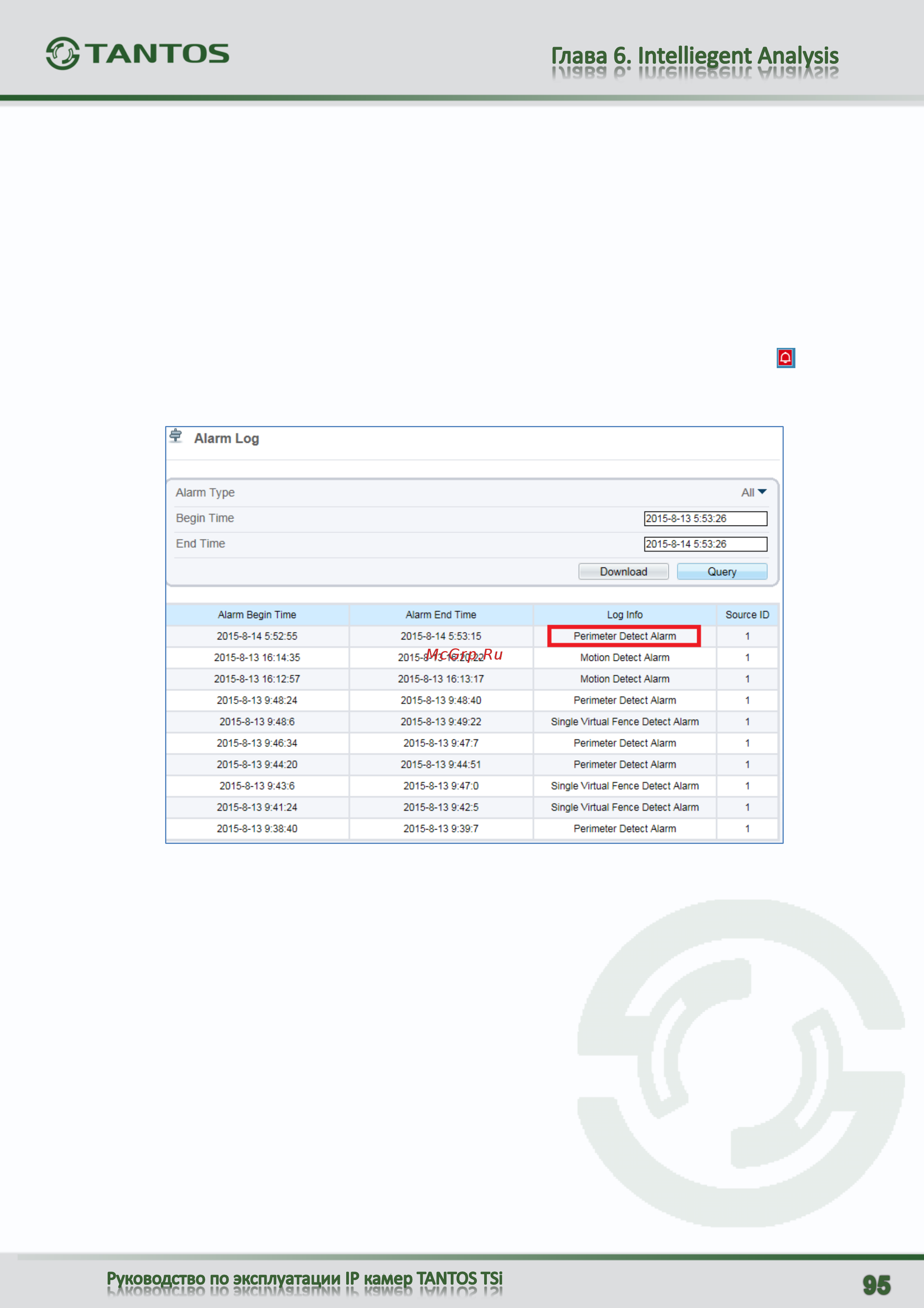
Task: Click the Alarm Log signpost icon
Action: 176,437
